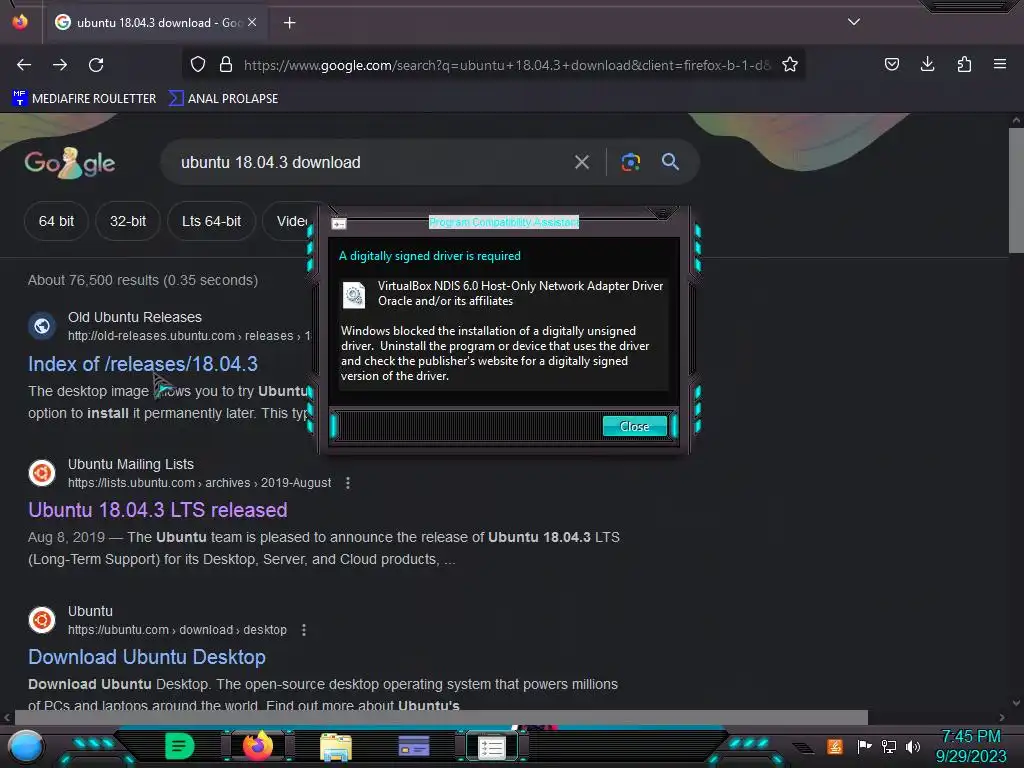
Task: Click Old Ubuntu Releases globe favicon
Action: pyautogui.click(x=42, y=326)
